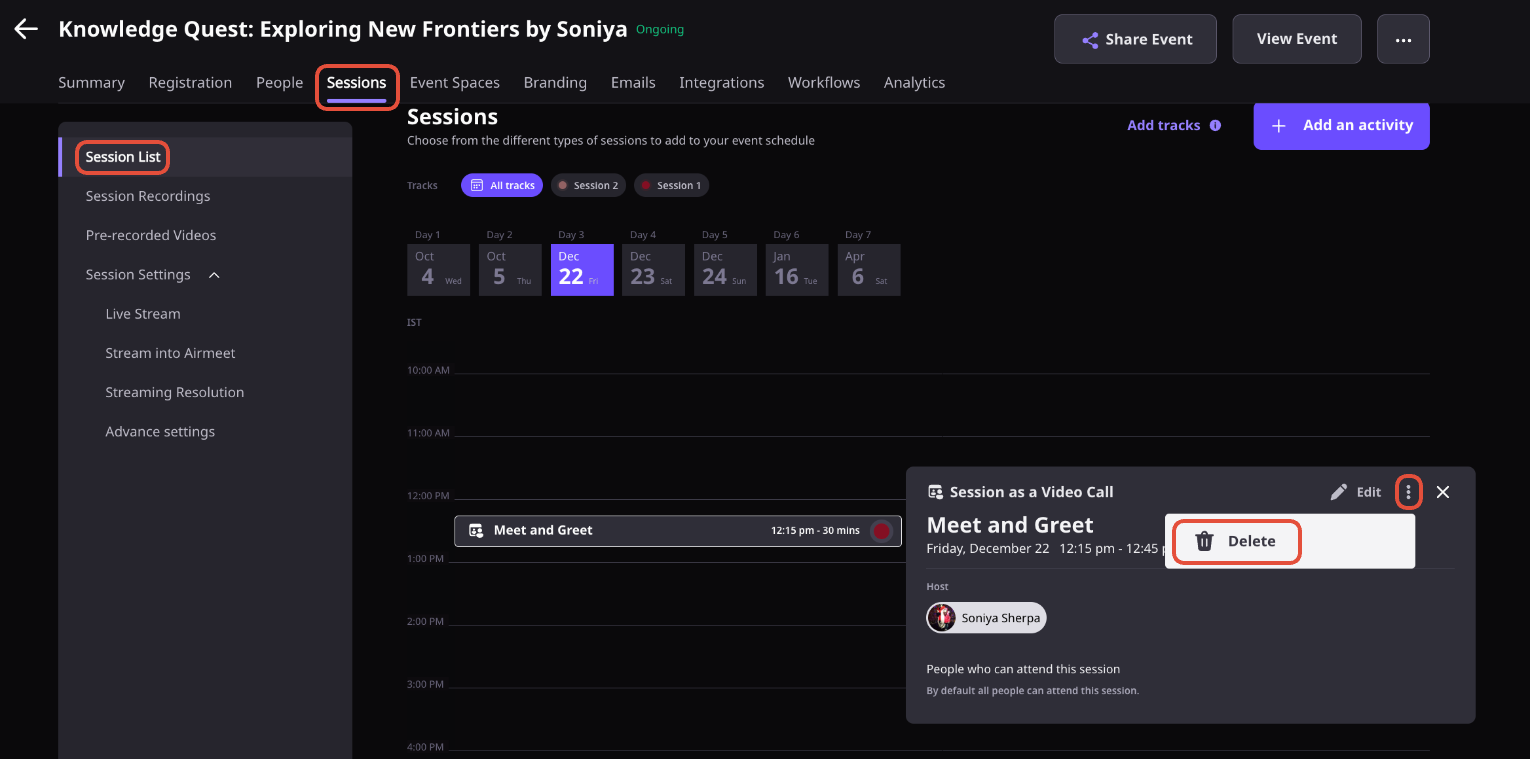Open the Analytics tab
The height and width of the screenshot is (759, 1530).
point(914,83)
